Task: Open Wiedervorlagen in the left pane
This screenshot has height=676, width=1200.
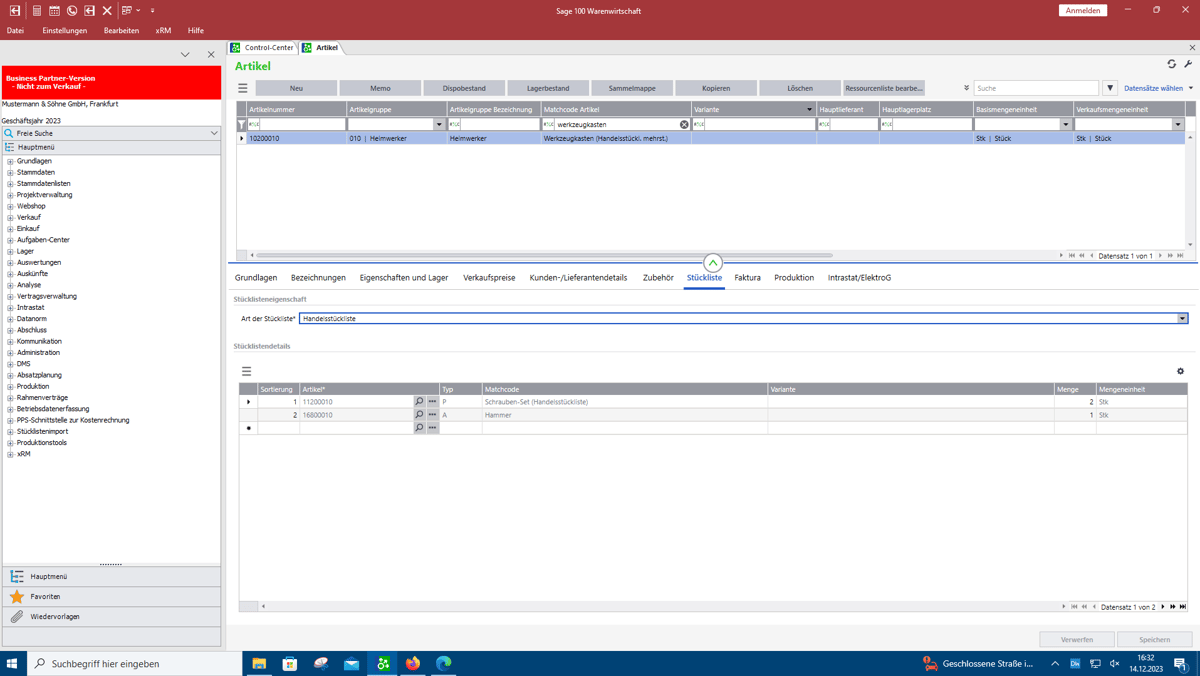Action: pyautogui.click(x=111, y=616)
